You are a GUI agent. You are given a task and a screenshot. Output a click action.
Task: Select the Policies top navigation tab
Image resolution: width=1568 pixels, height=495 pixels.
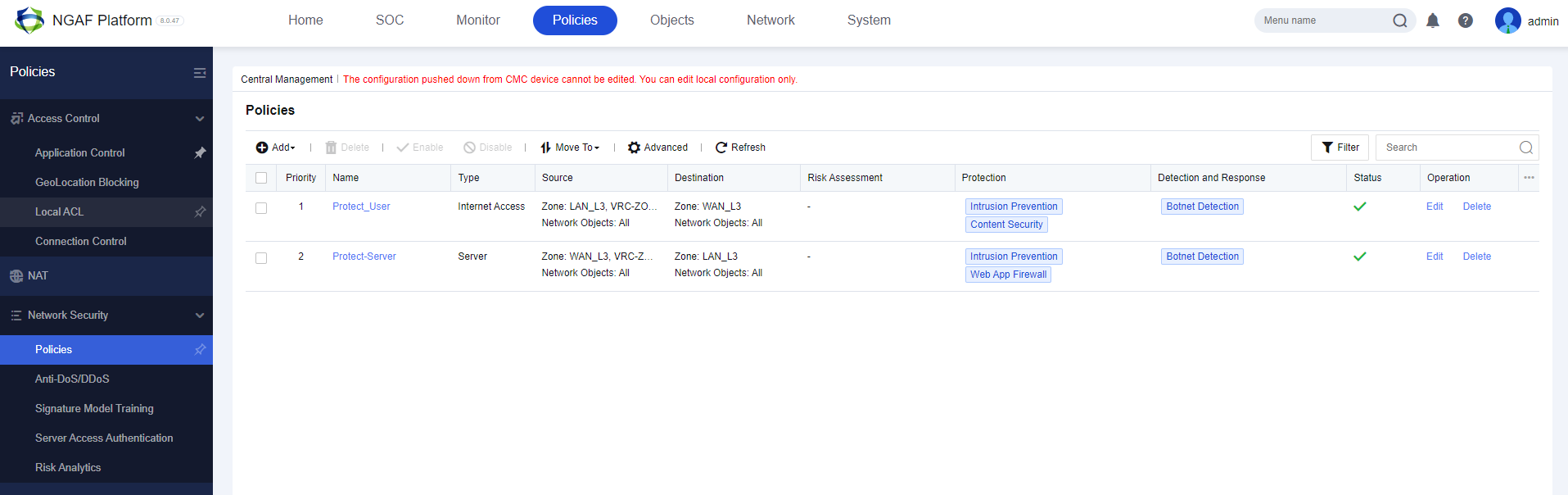(x=575, y=20)
